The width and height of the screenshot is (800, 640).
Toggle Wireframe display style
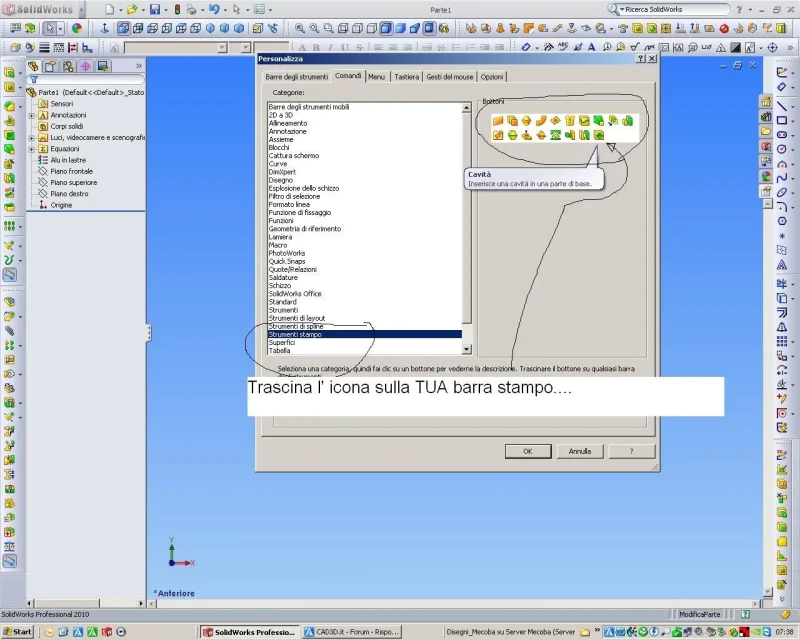coord(343,29)
